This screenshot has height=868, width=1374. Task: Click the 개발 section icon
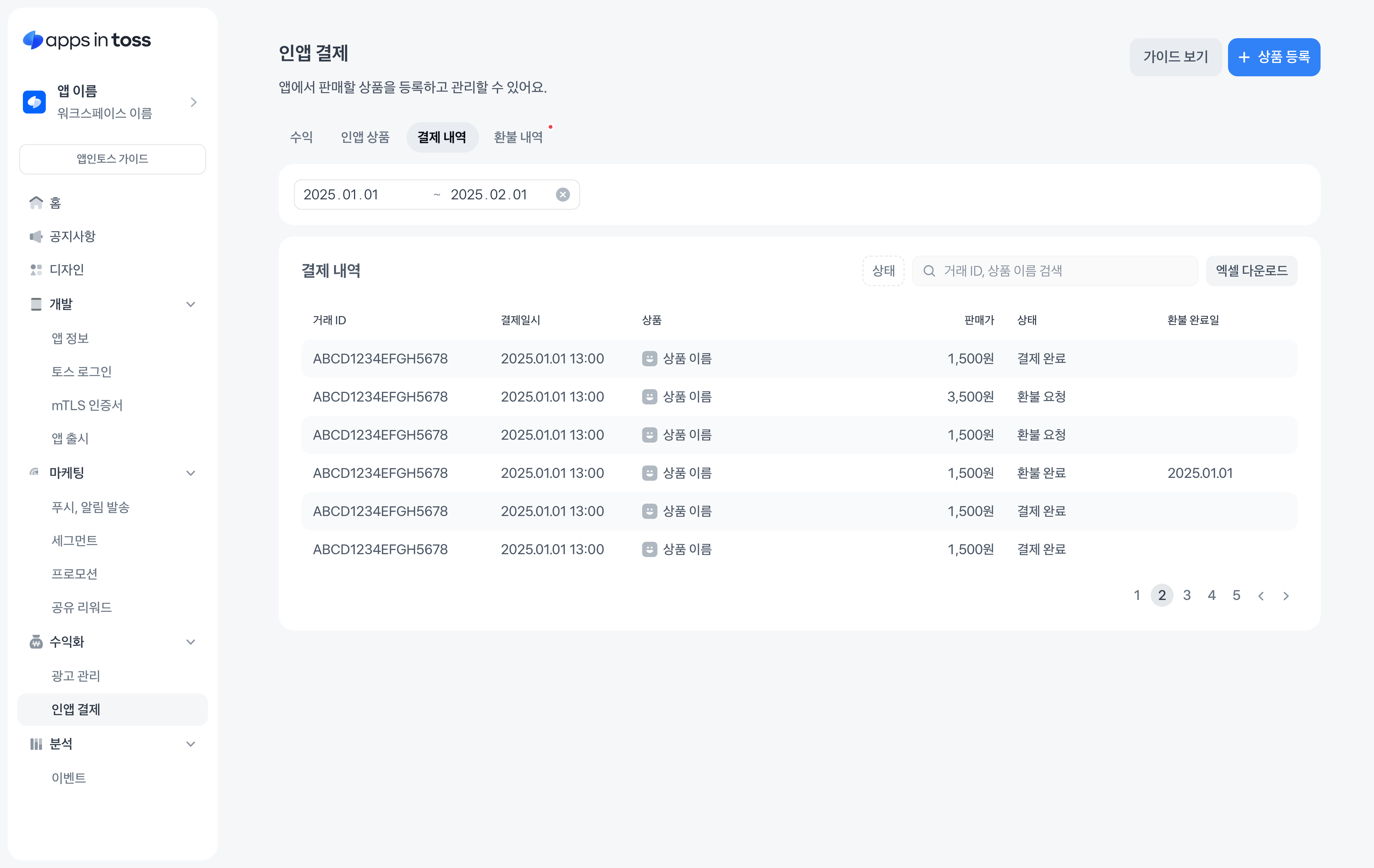[x=36, y=304]
